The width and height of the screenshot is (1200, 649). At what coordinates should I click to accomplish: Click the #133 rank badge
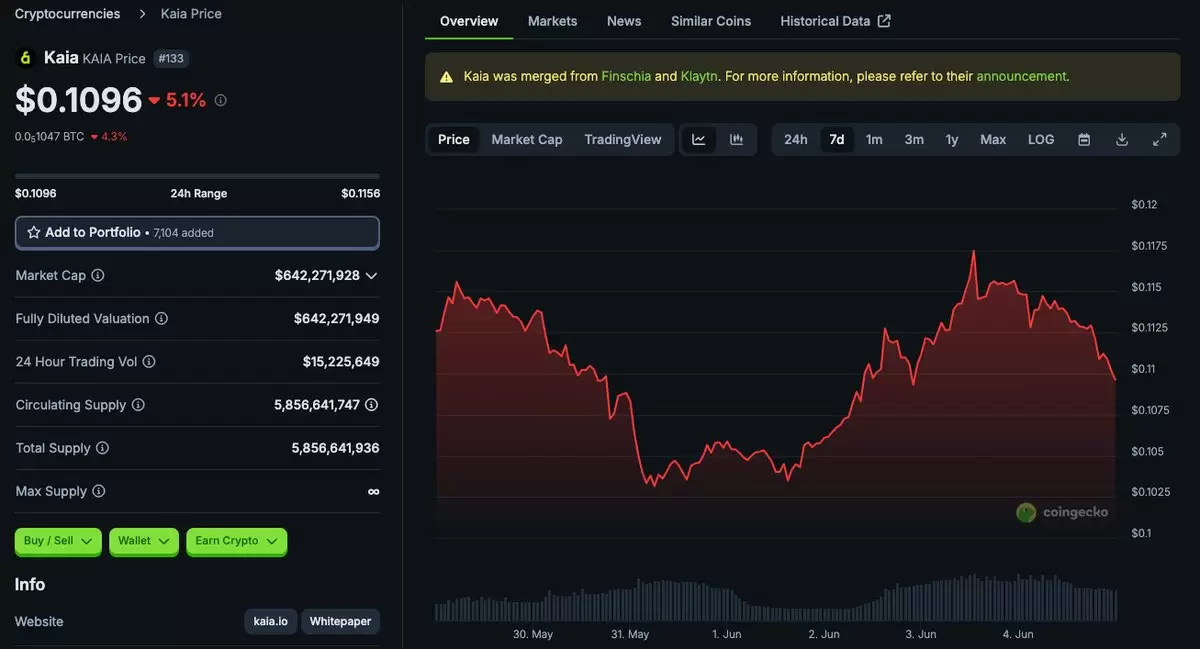(x=171, y=59)
